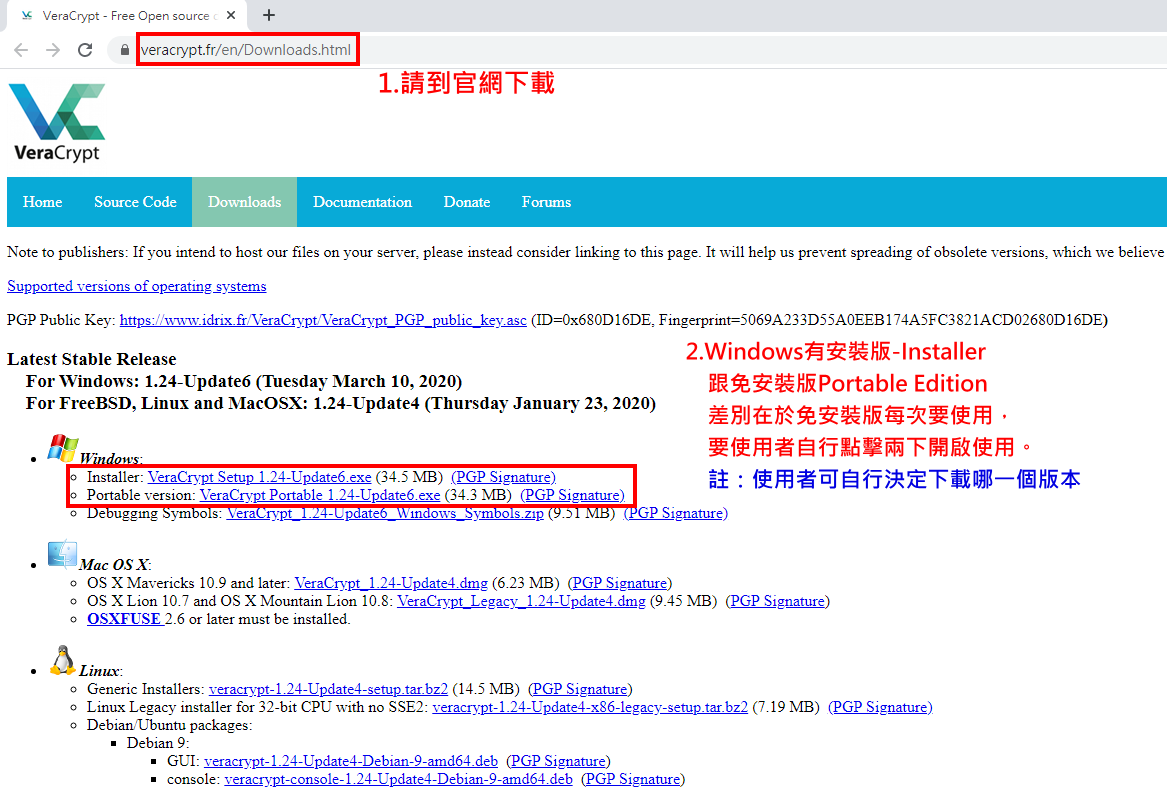Open Supported versions of operating systems link

coord(137,286)
